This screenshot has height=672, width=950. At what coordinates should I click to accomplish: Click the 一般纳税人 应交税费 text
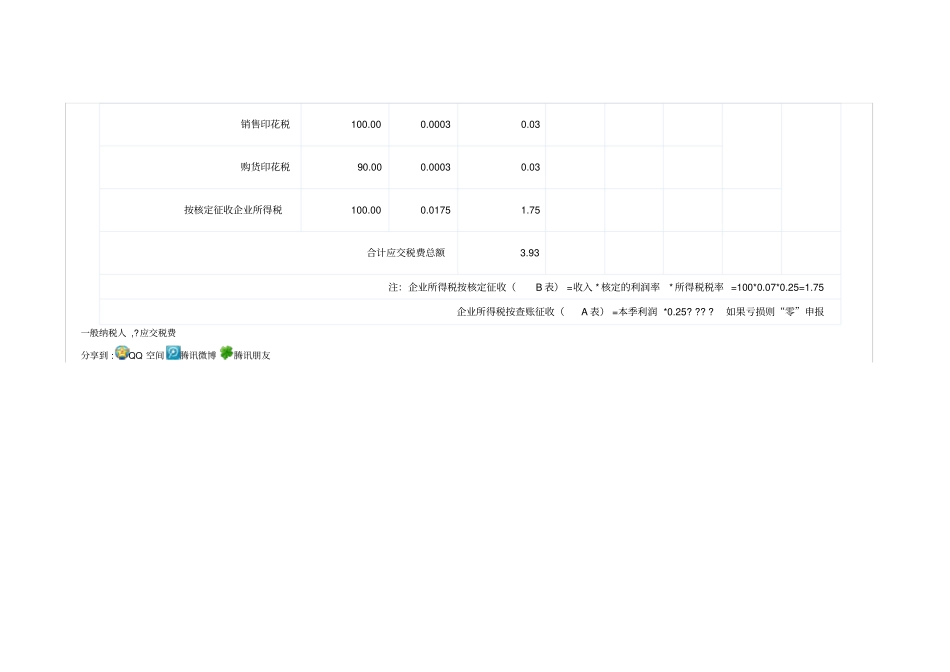128,333
